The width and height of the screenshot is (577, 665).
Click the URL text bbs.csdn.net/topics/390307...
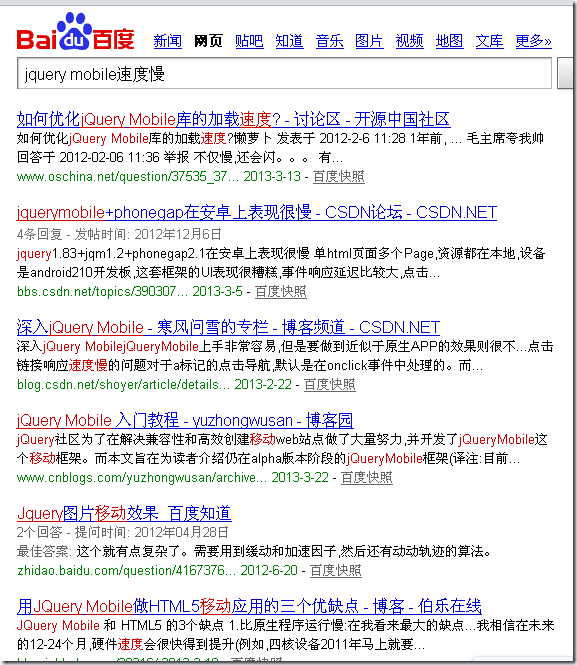pos(102,291)
